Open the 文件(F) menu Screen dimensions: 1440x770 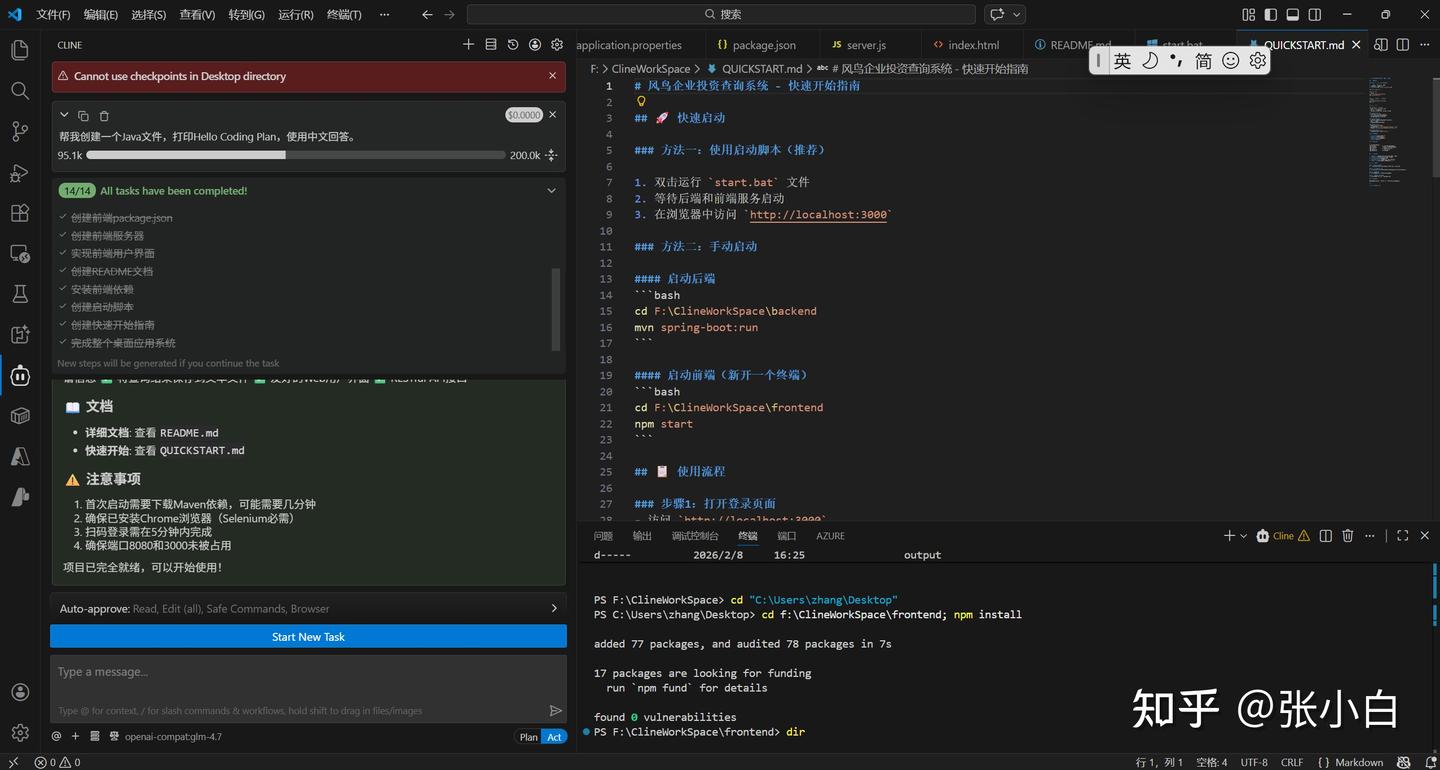(x=53, y=14)
